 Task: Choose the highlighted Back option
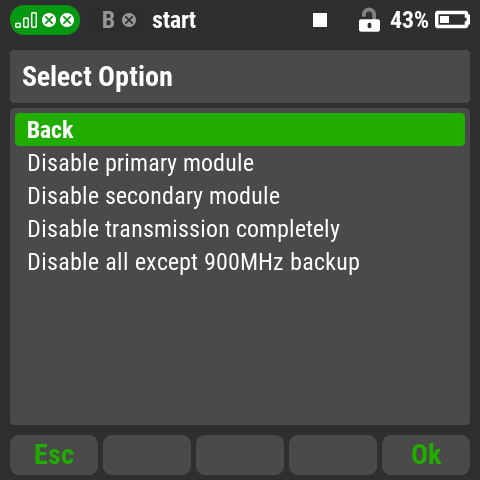coord(240,129)
